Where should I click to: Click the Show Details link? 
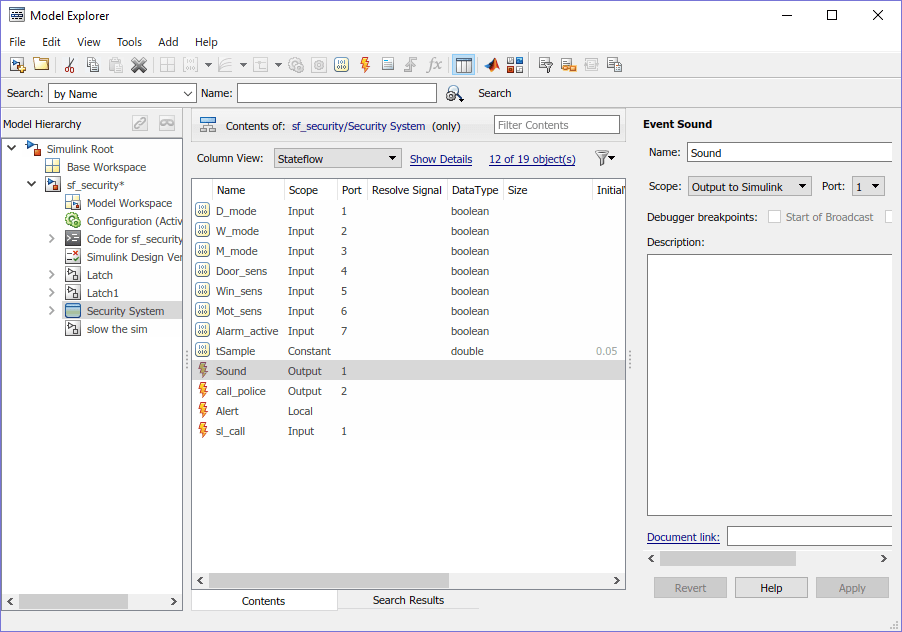click(441, 159)
